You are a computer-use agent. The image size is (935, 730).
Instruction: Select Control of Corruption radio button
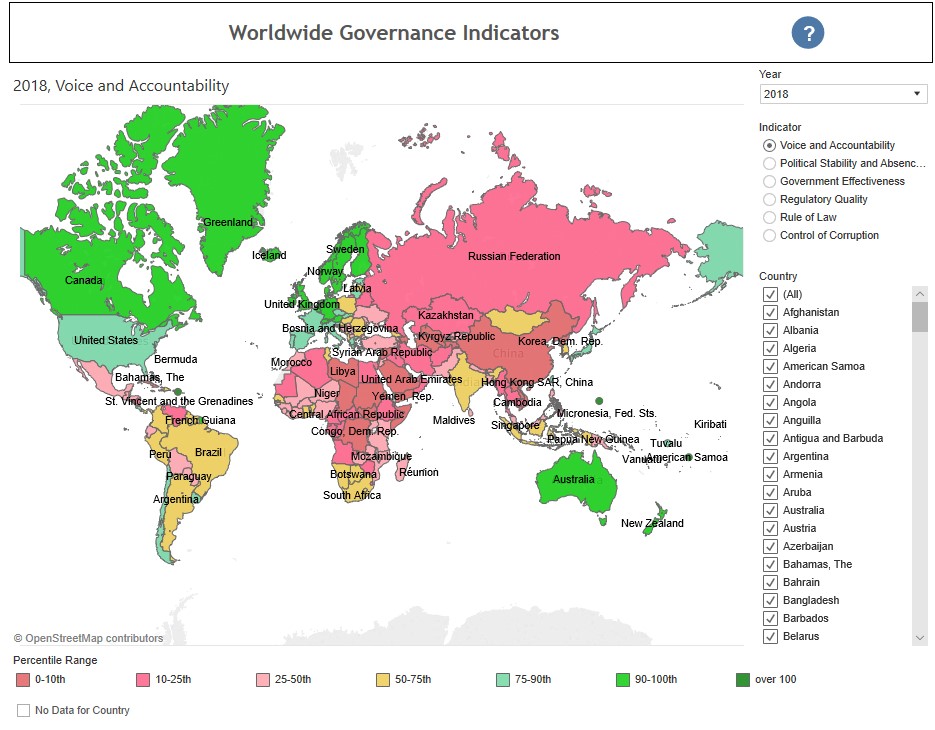769,235
